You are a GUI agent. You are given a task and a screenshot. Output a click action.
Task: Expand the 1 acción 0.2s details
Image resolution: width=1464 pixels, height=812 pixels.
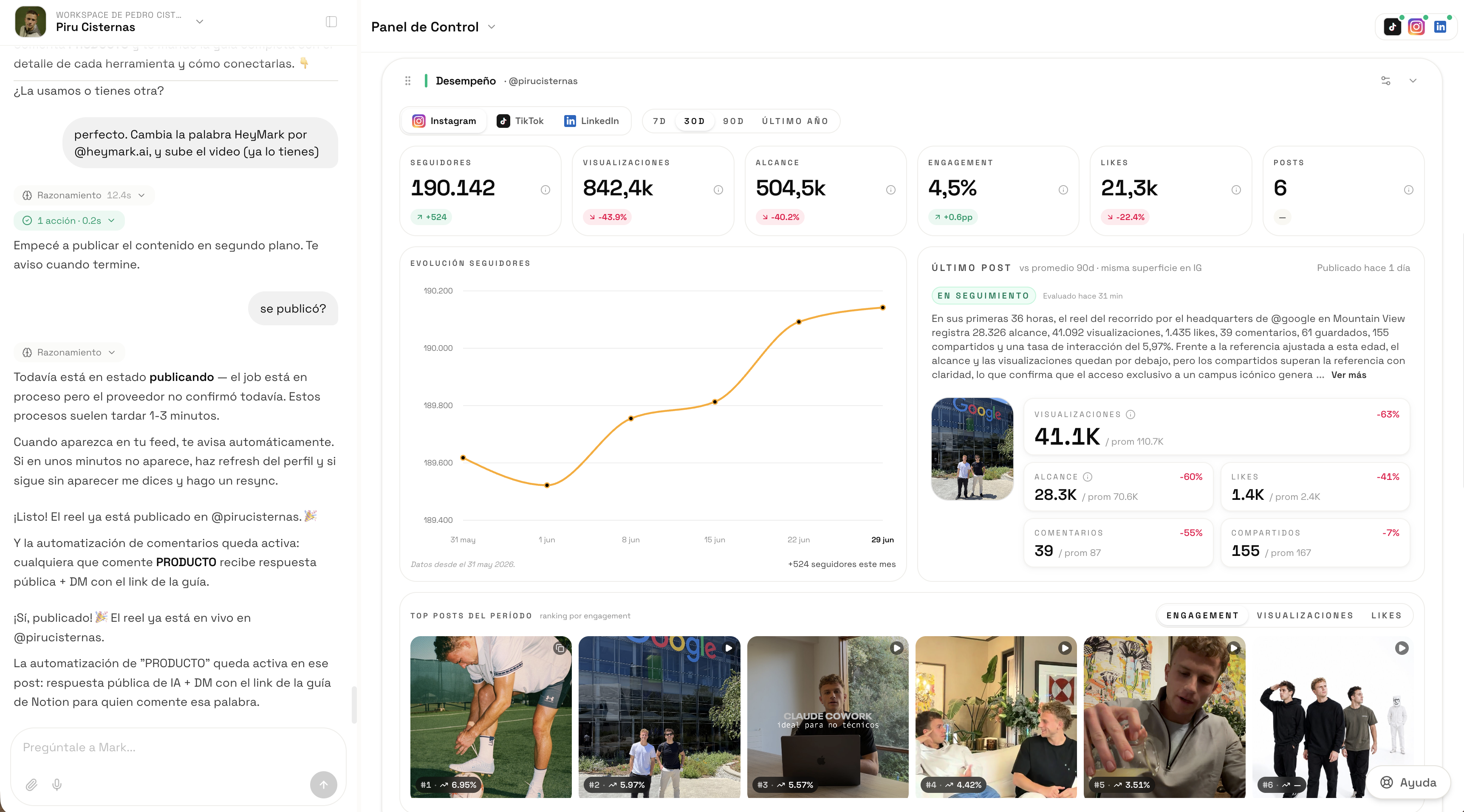click(x=69, y=220)
